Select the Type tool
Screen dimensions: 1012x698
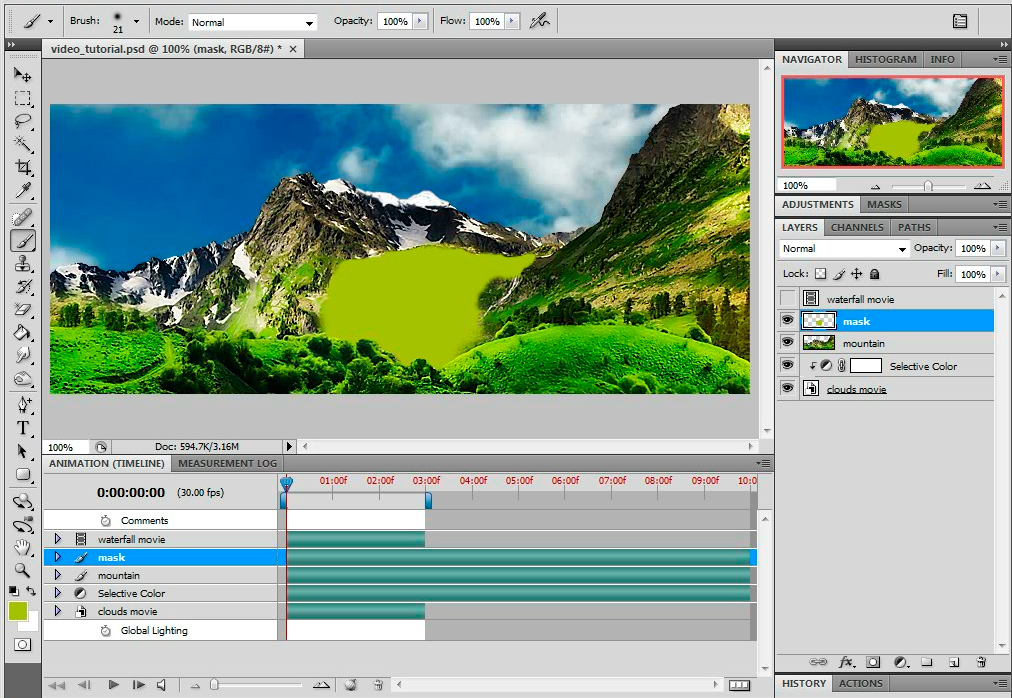point(23,427)
